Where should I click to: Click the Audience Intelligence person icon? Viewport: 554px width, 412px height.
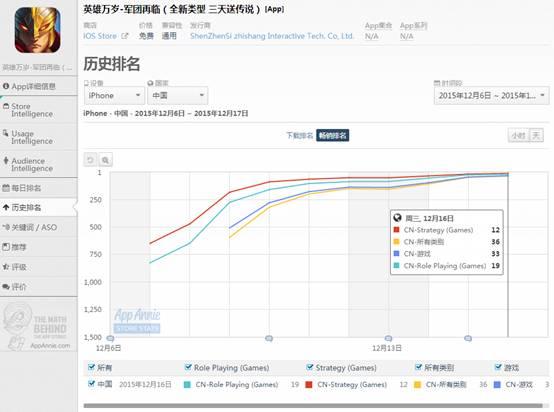coord(6,160)
